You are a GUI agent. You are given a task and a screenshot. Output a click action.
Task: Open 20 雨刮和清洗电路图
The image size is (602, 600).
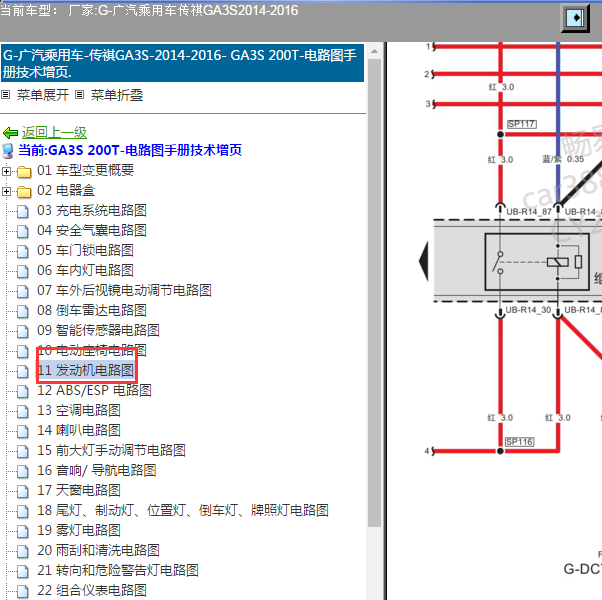coord(98,550)
